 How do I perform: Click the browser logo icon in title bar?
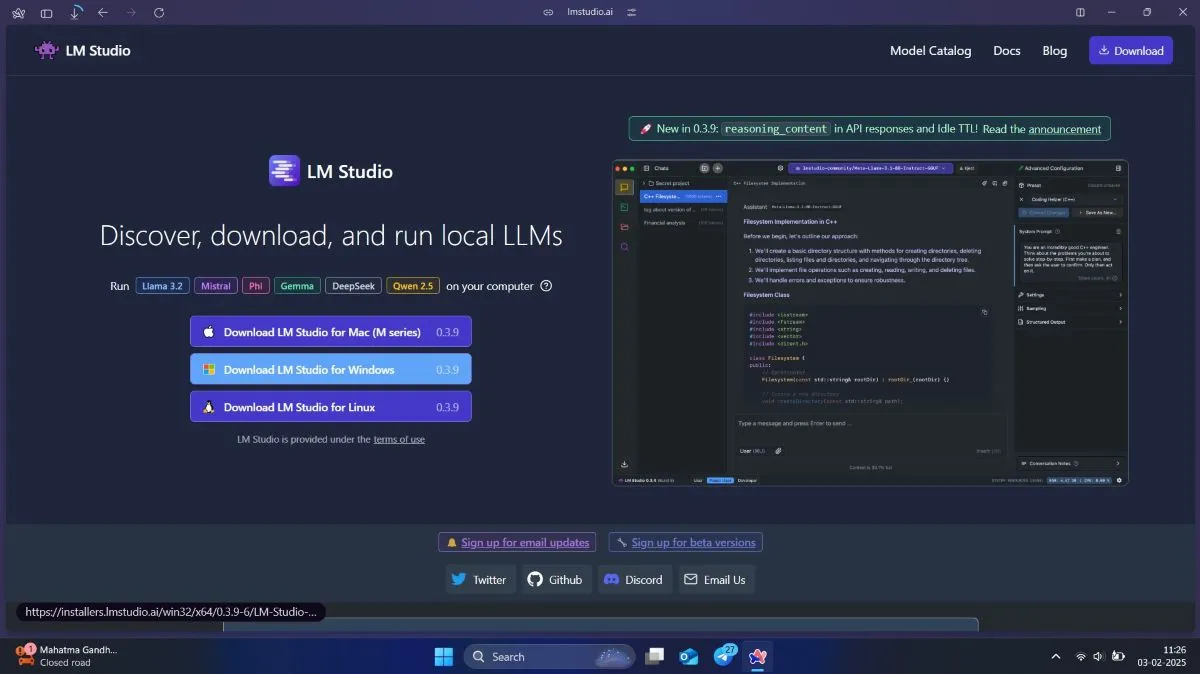18,13
